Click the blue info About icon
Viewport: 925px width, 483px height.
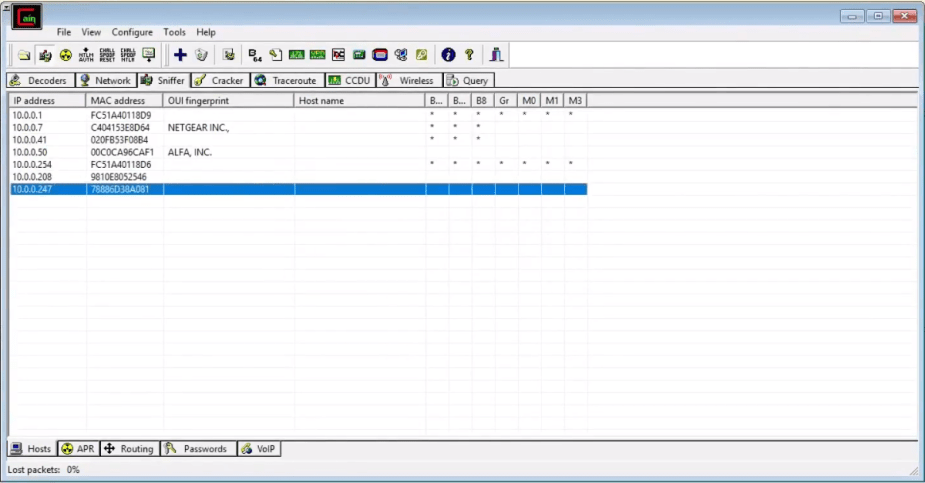coord(448,55)
